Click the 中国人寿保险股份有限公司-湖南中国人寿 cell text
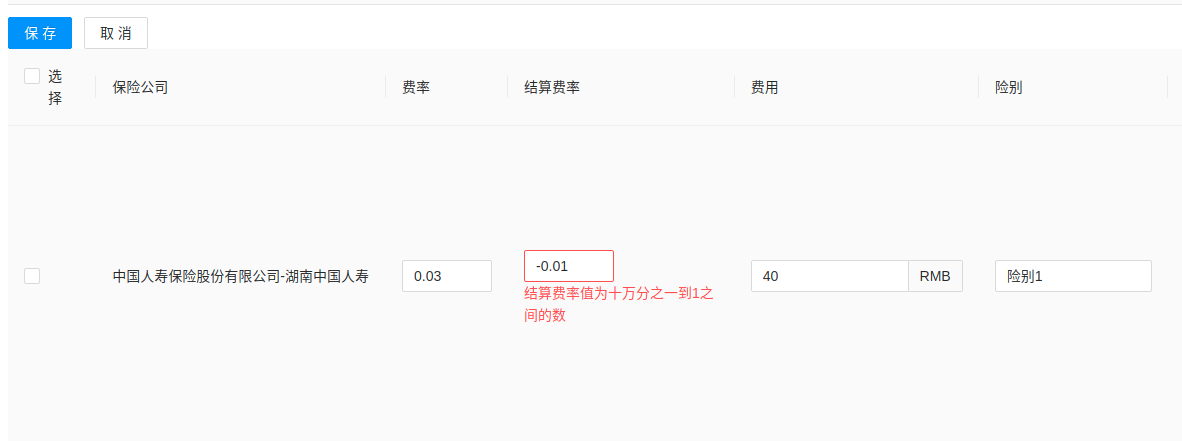The height and width of the screenshot is (441, 1182). tap(240, 276)
